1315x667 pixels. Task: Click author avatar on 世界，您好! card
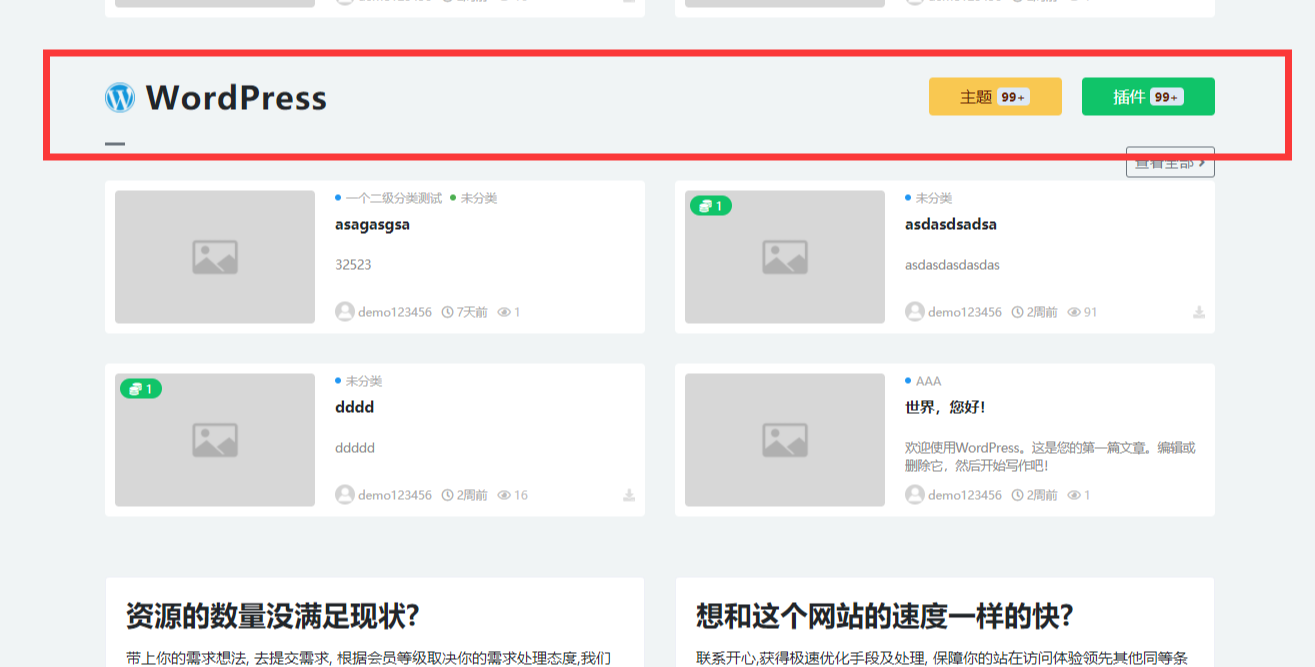point(915,495)
